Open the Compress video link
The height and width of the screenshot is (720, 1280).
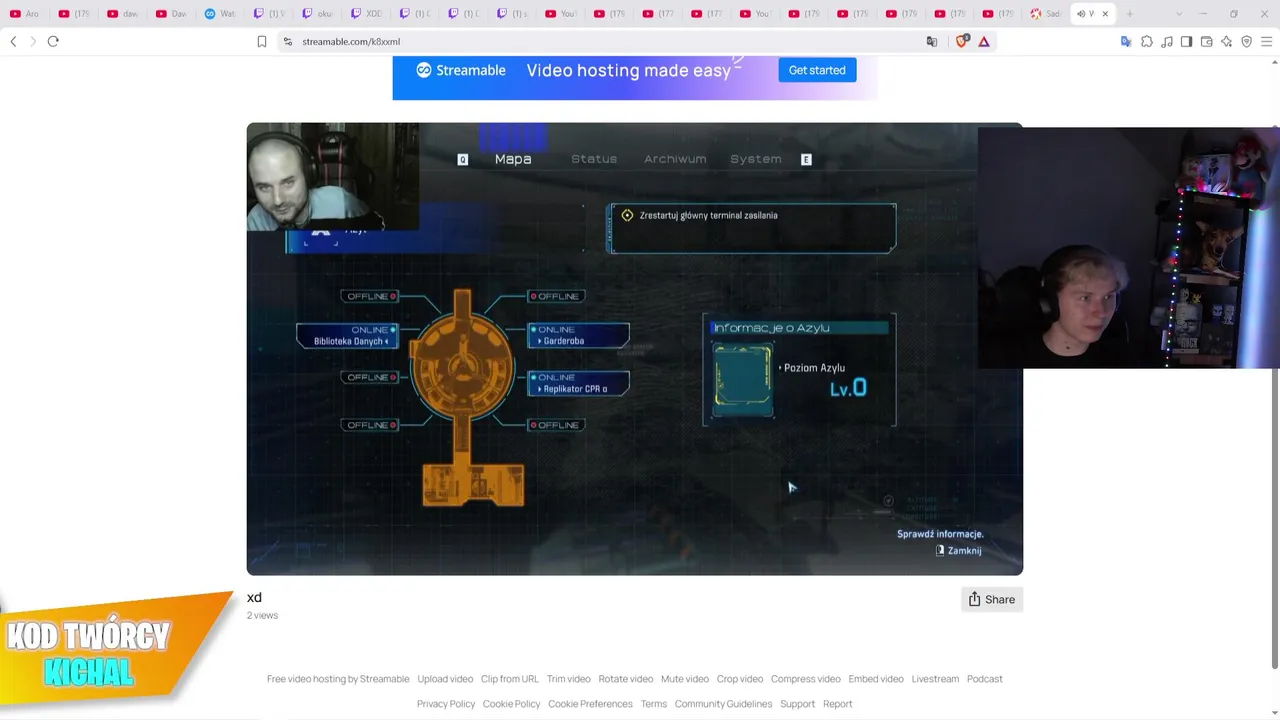806,679
